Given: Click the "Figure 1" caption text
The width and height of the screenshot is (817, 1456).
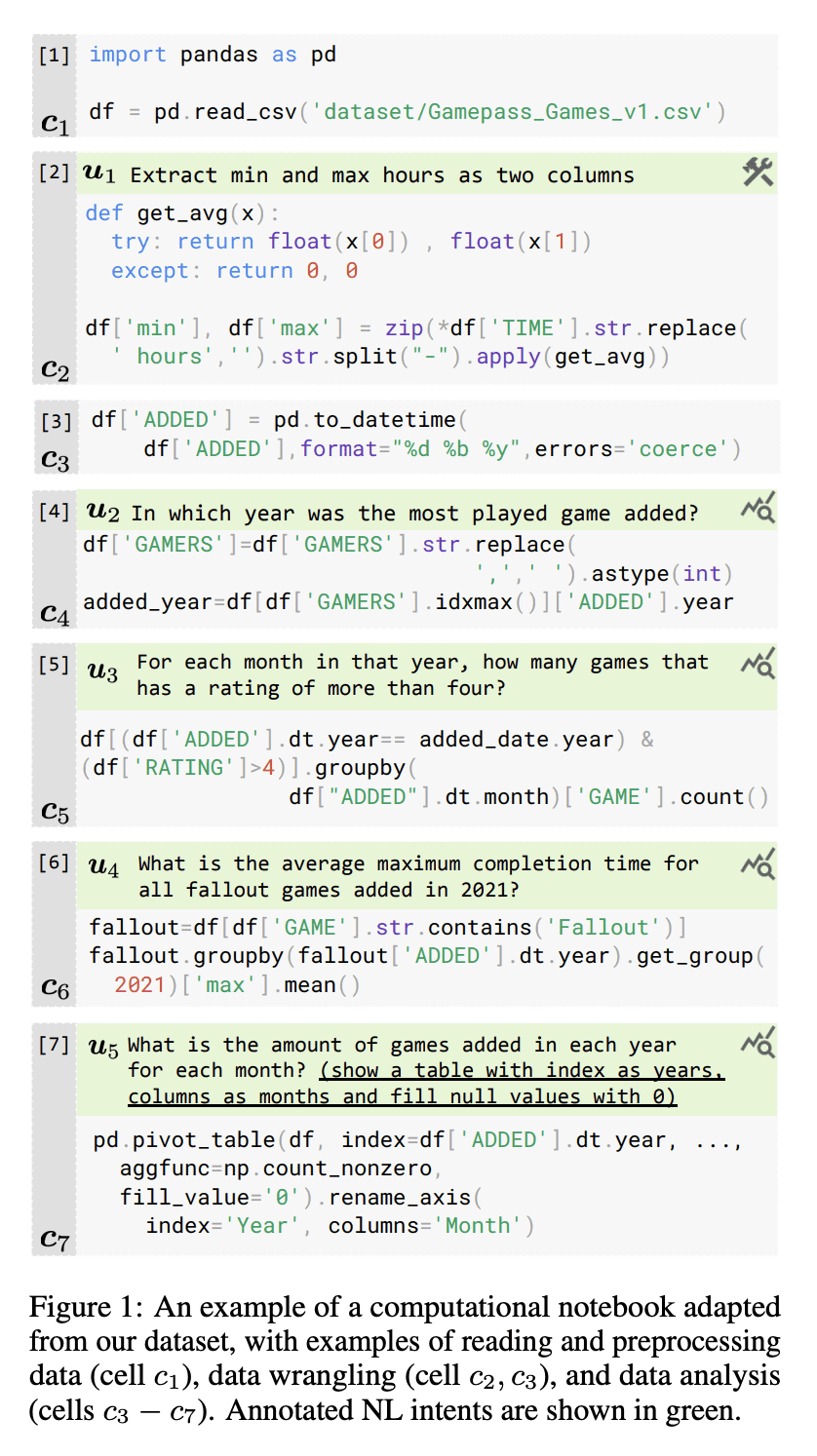Looking at the screenshot, I should (x=86, y=1307).
